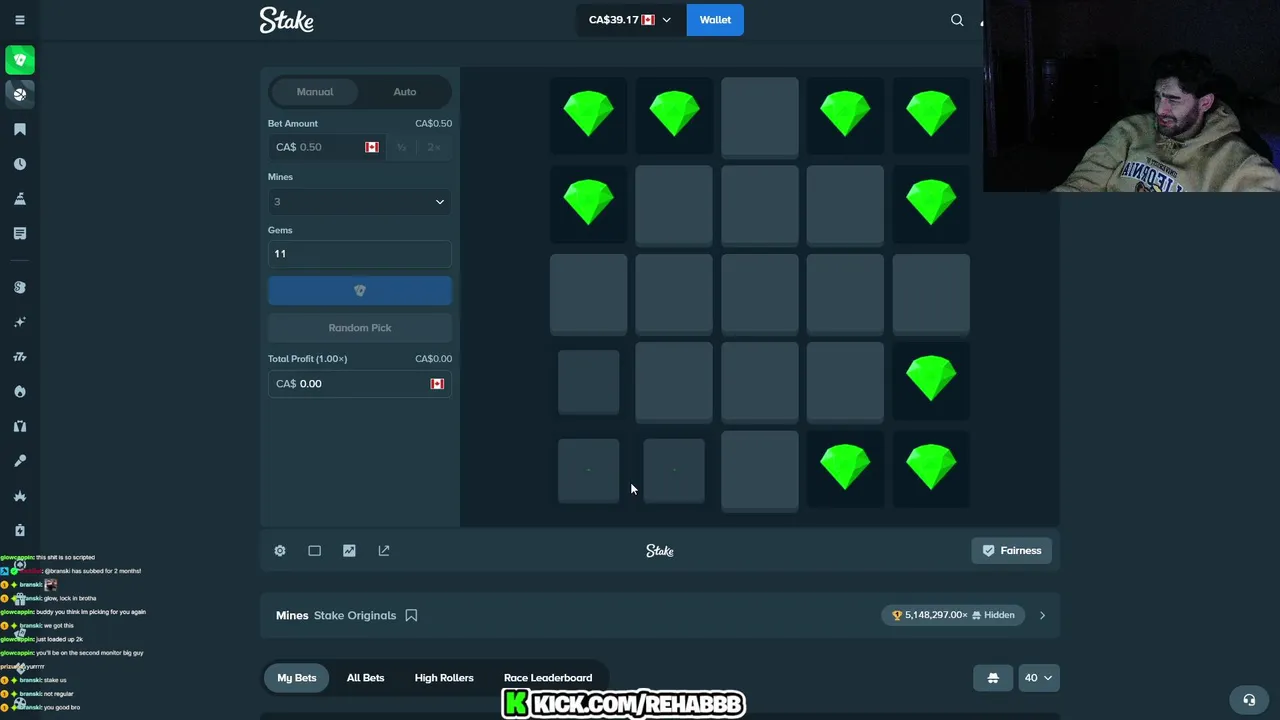The height and width of the screenshot is (720, 1280).
Task: Open the live support headset icon
Action: pyautogui.click(x=1248, y=700)
